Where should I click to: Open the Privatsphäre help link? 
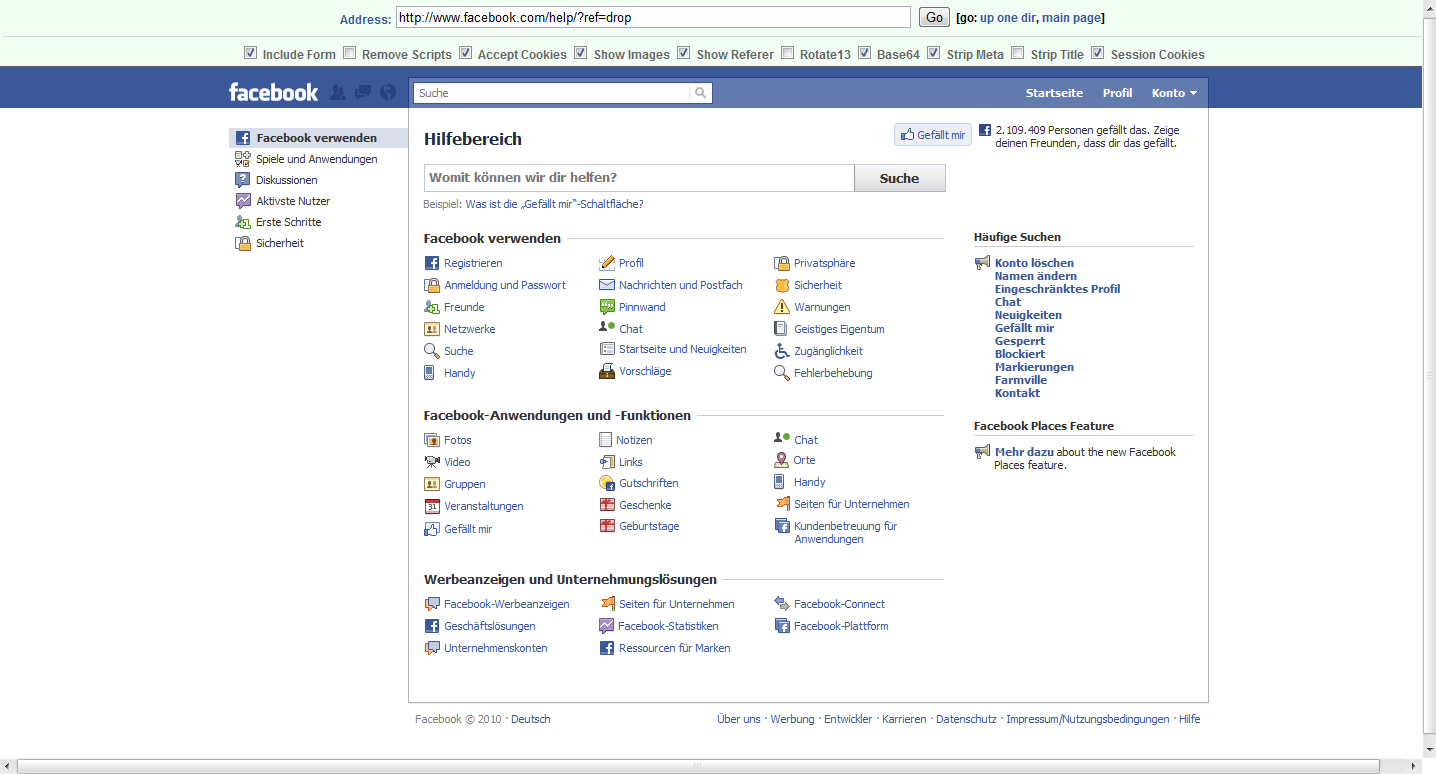pos(824,263)
